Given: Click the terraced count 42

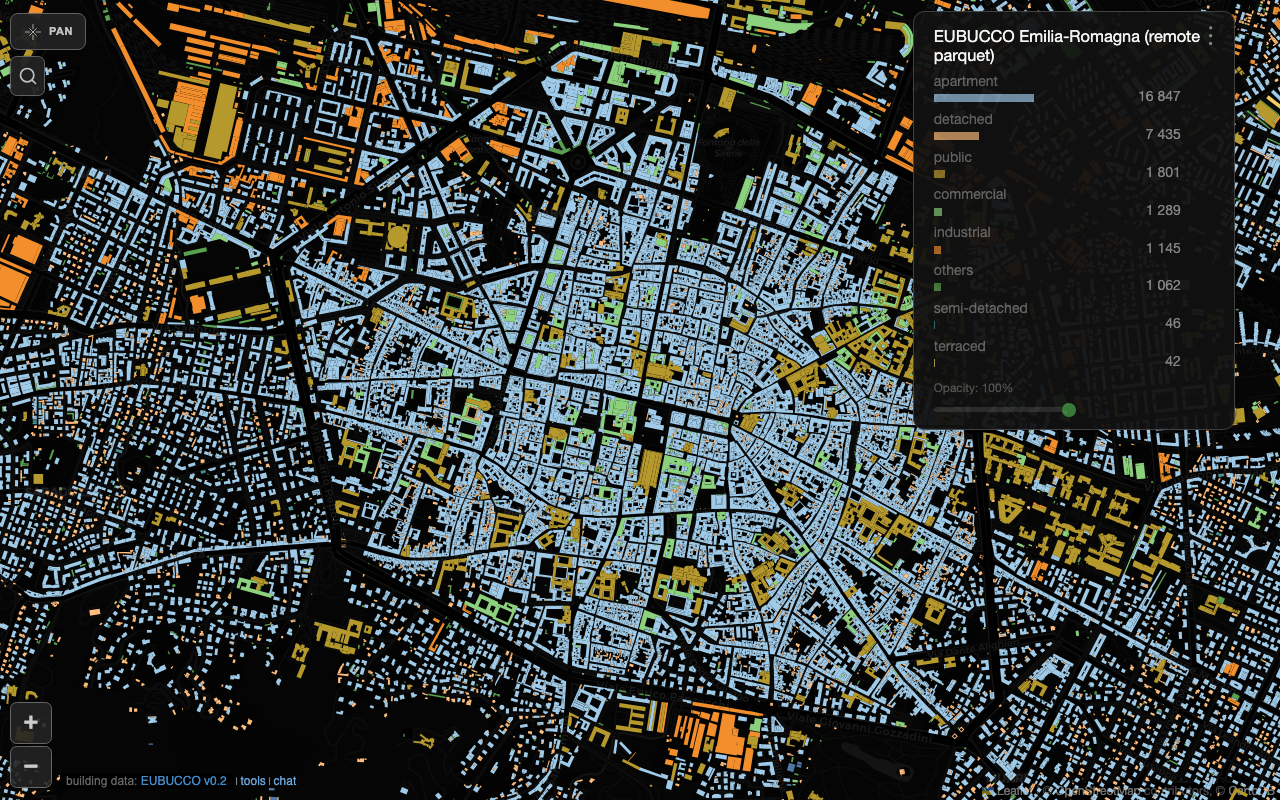Looking at the screenshot, I should coord(1173,361).
